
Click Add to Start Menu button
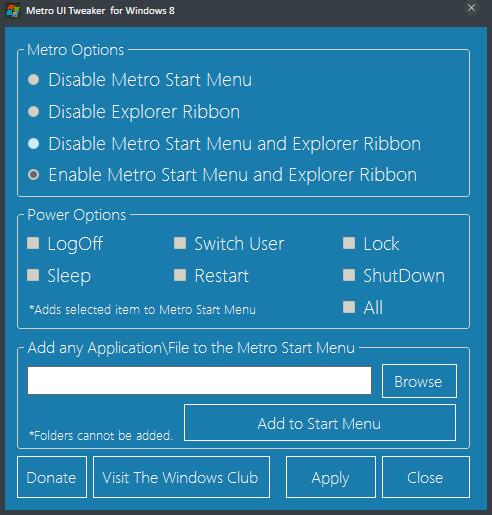320,423
